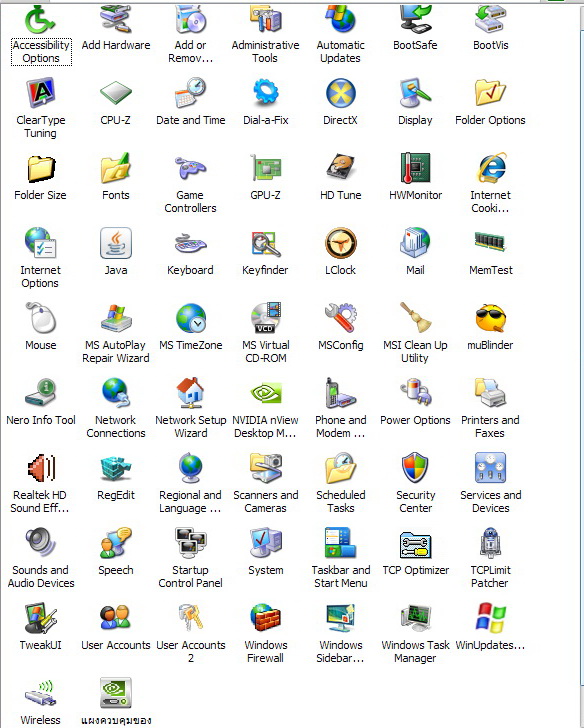
Task: Select the CPU-Z applet icon
Action: (x=115, y=92)
